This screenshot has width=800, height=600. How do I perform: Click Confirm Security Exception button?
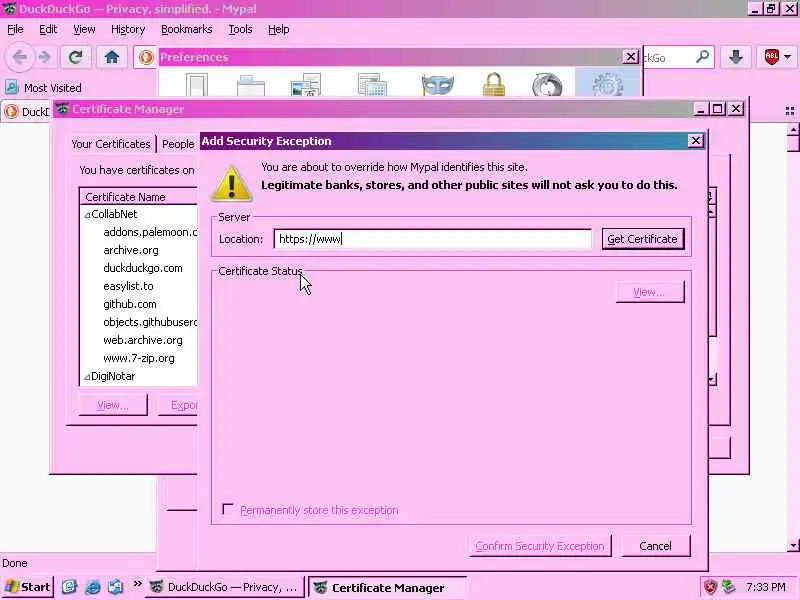point(540,546)
